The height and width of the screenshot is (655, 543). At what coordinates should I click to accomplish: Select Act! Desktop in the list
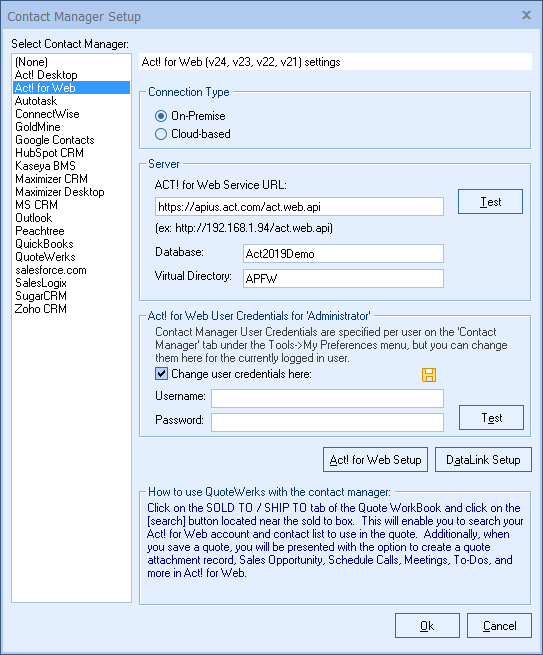pyautogui.click(x=71, y=75)
